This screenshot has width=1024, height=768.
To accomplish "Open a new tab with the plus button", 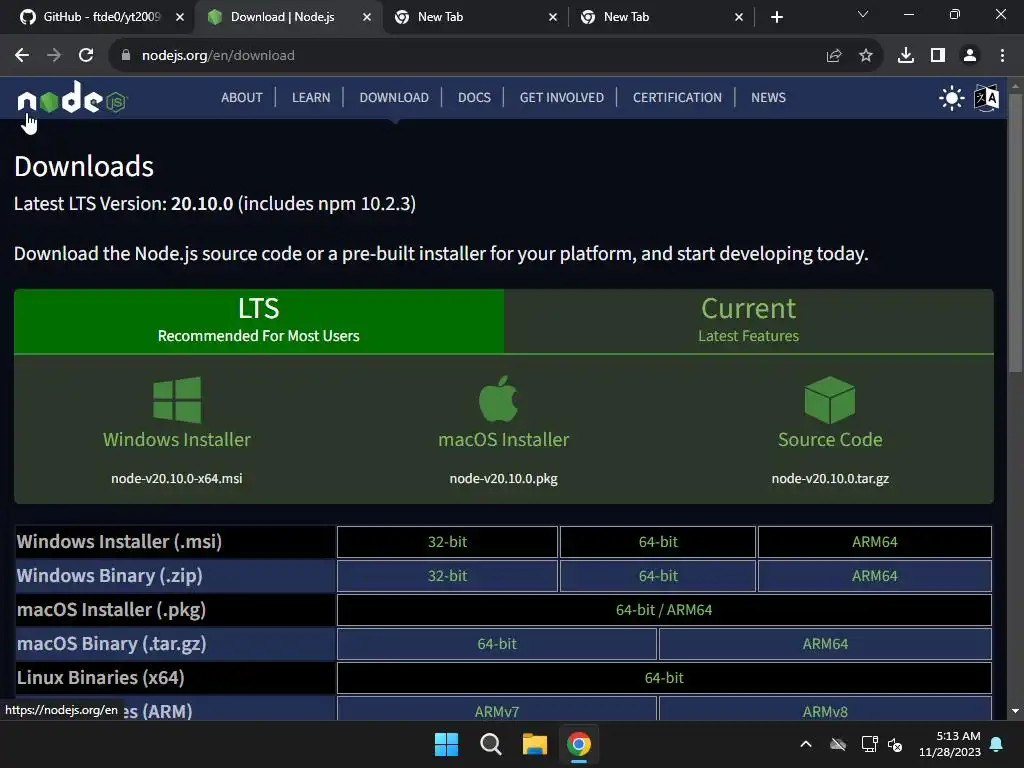I will (x=776, y=17).
